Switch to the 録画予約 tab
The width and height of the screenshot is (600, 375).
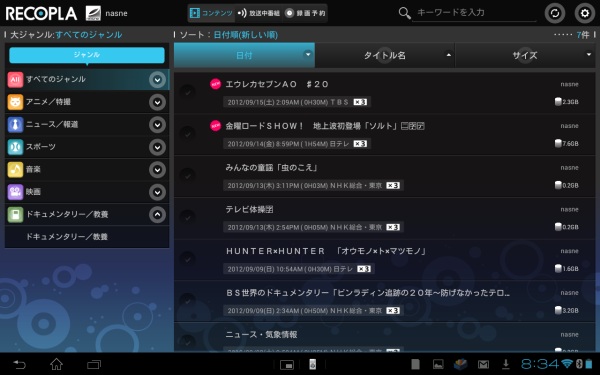click(305, 13)
